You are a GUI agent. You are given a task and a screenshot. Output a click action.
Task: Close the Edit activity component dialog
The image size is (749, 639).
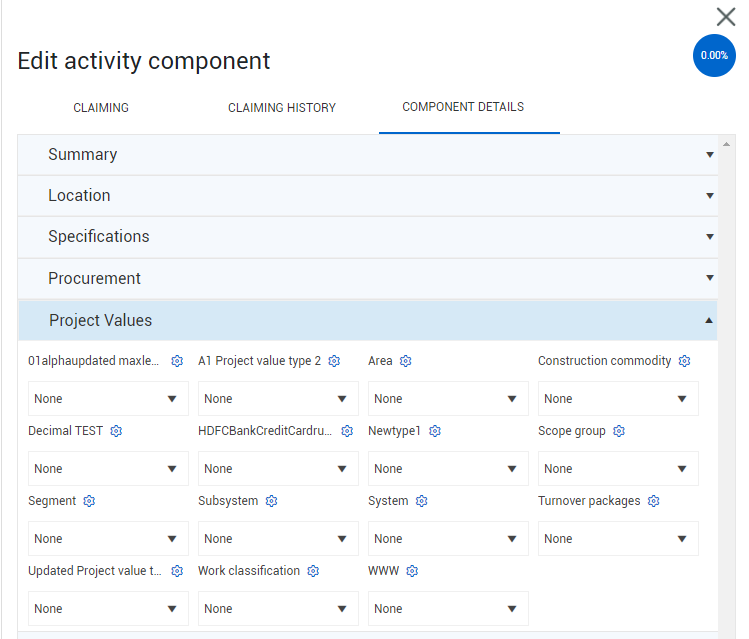pyautogui.click(x=726, y=17)
